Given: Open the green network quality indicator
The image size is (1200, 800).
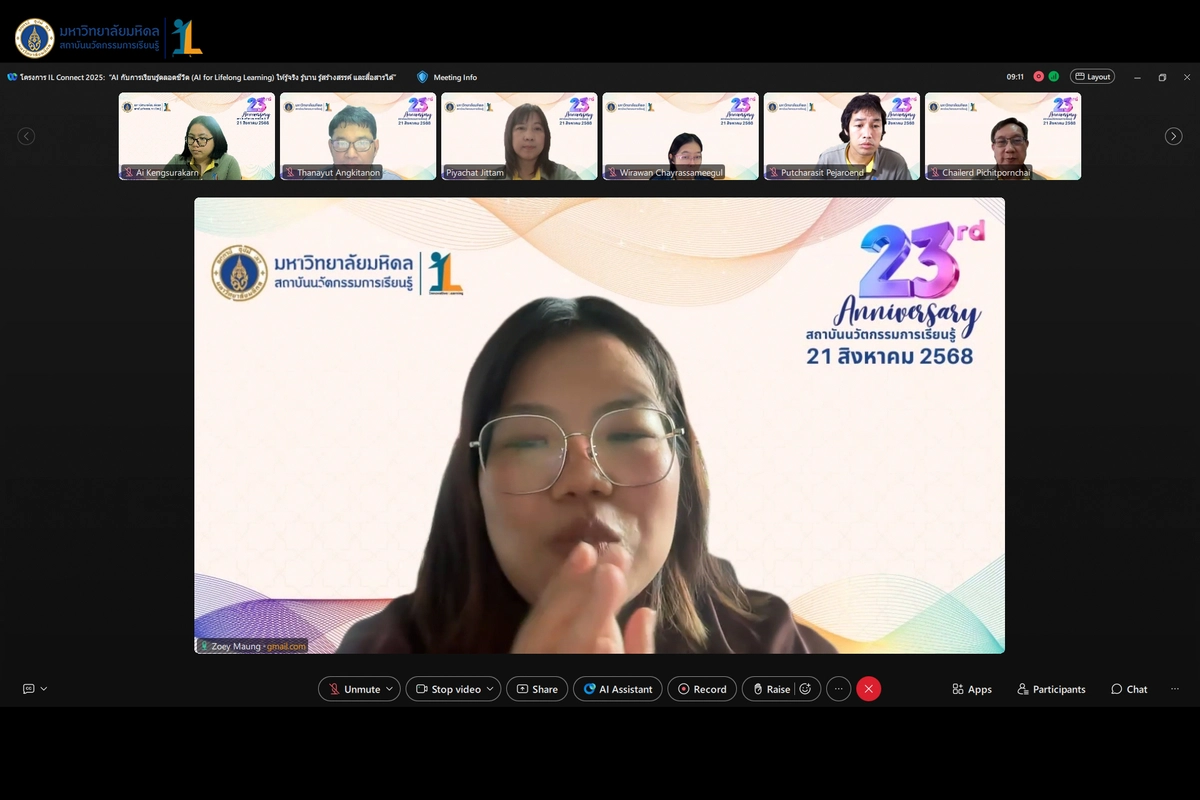Looking at the screenshot, I should tap(1053, 77).
